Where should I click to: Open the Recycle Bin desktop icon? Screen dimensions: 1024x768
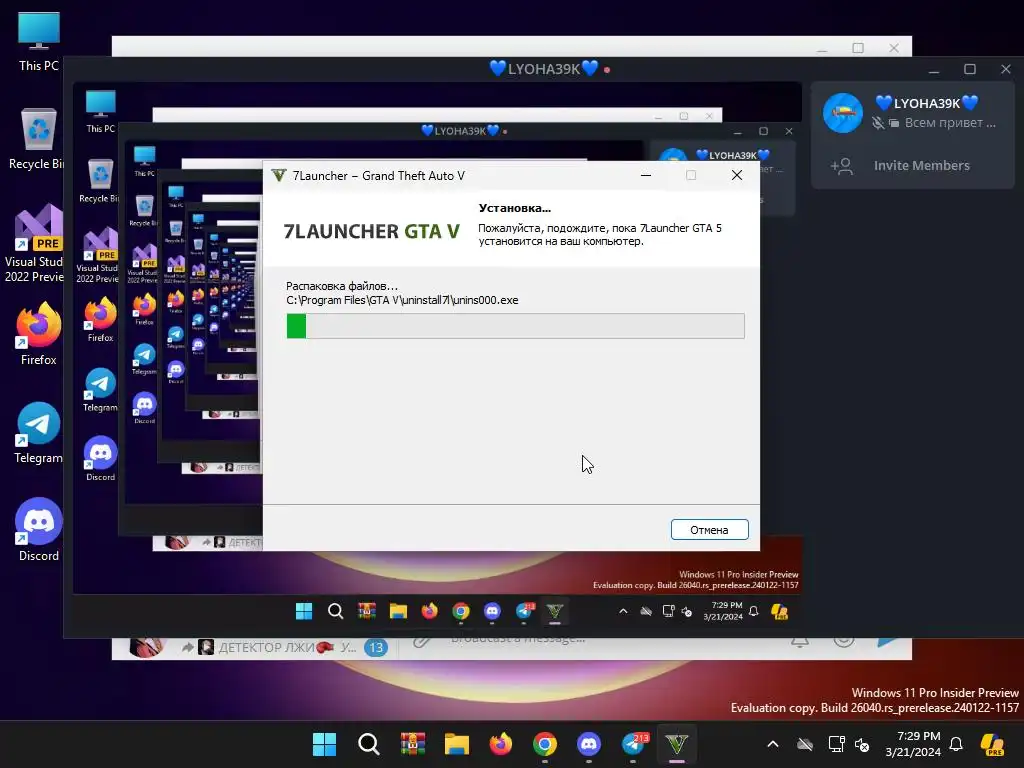39,139
